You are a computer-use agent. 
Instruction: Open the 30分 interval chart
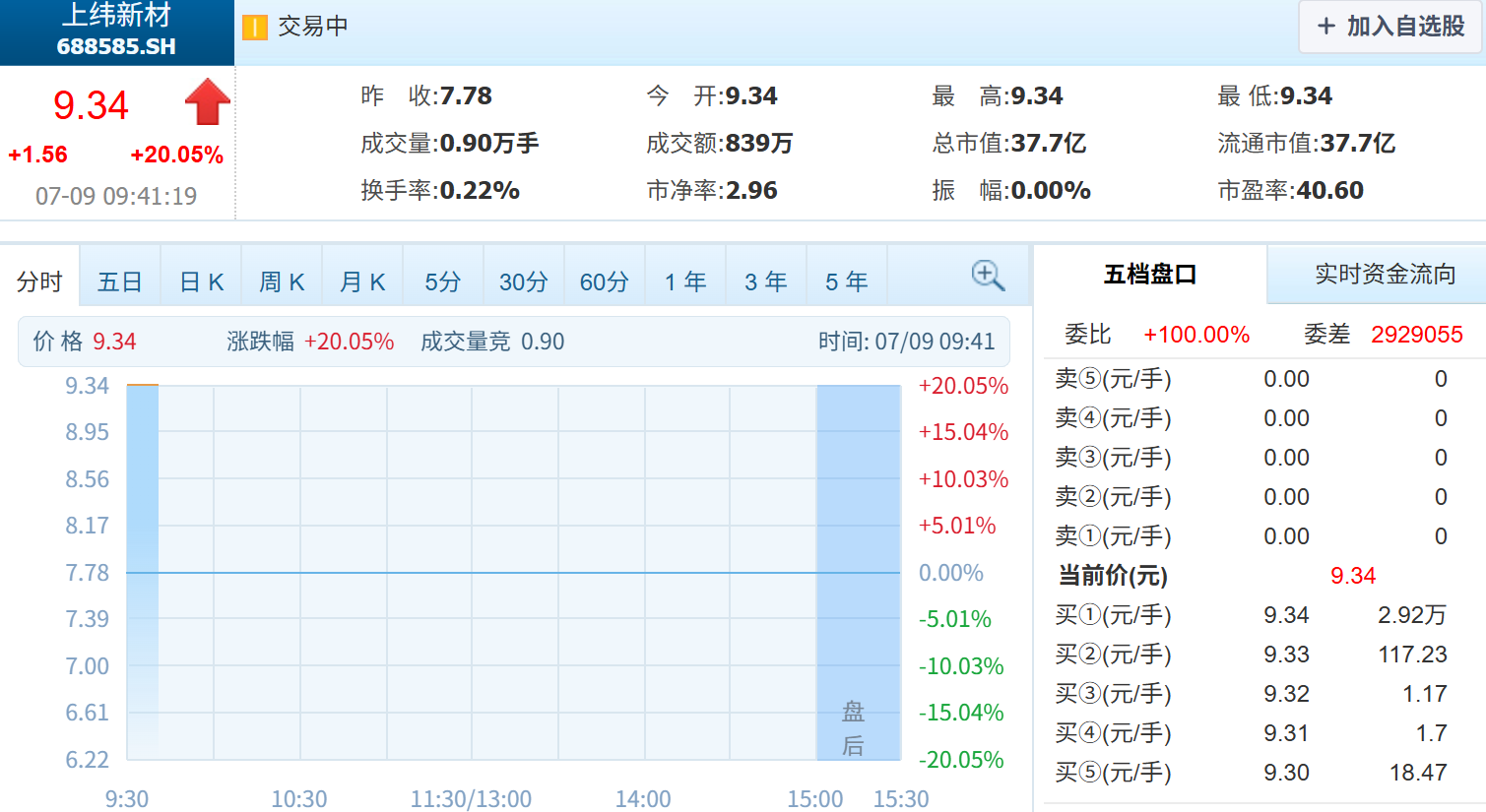coord(524,282)
